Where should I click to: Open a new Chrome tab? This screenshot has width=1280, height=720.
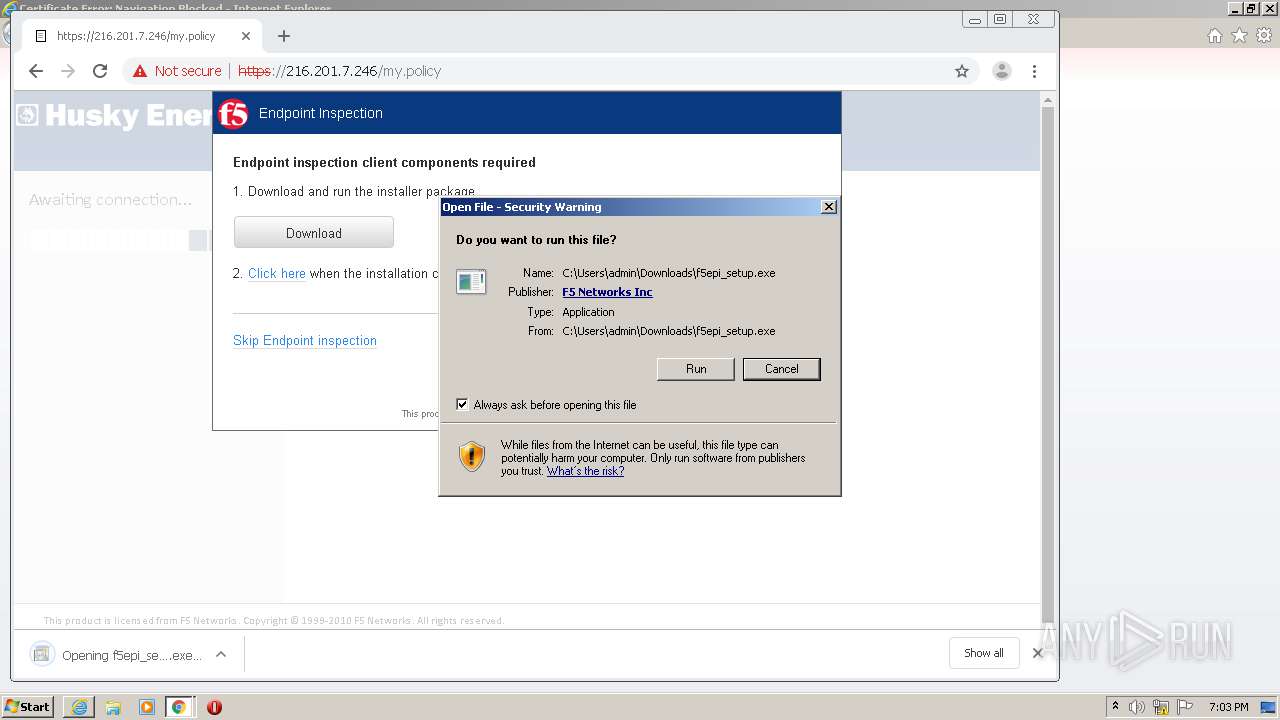click(284, 36)
